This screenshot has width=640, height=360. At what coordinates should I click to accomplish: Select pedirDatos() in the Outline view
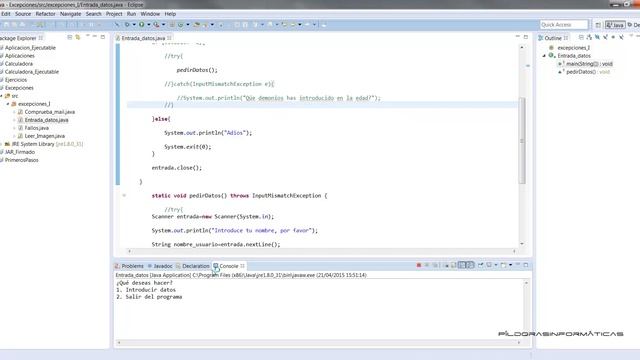588,72
